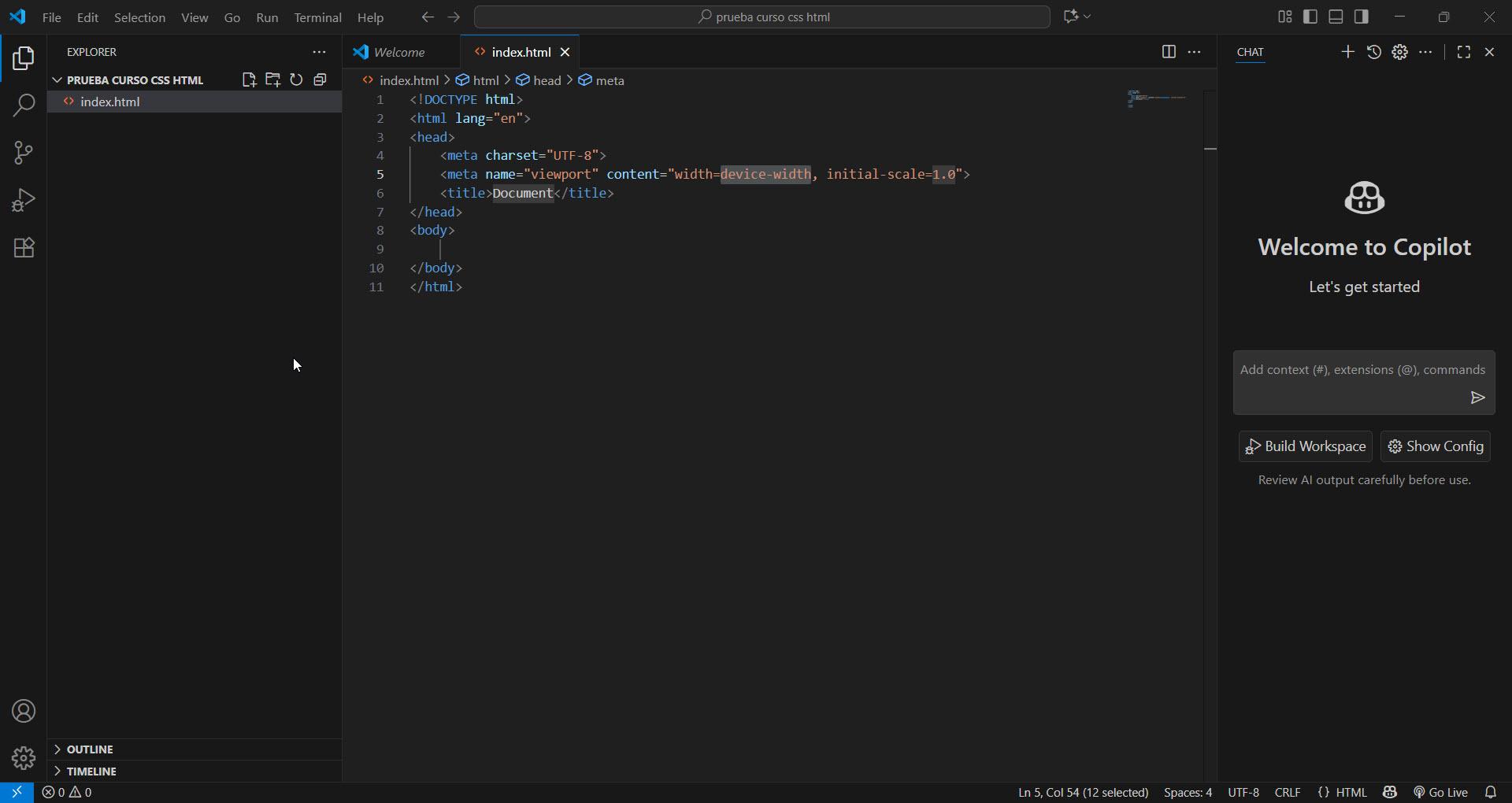This screenshot has height=803, width=1512.
Task: Click the command center search box
Action: tap(762, 17)
